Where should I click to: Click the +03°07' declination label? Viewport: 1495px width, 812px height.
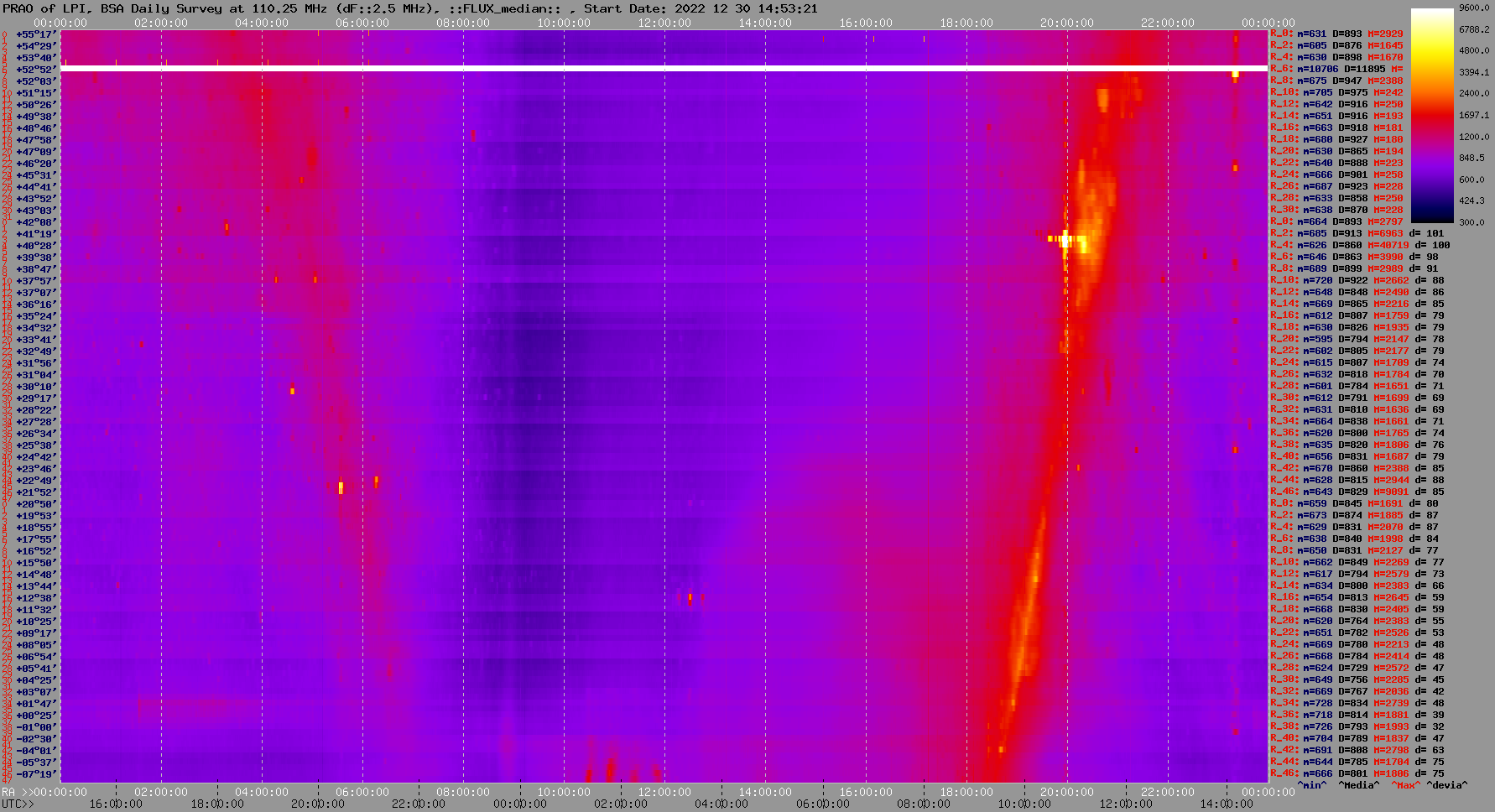tap(36, 692)
